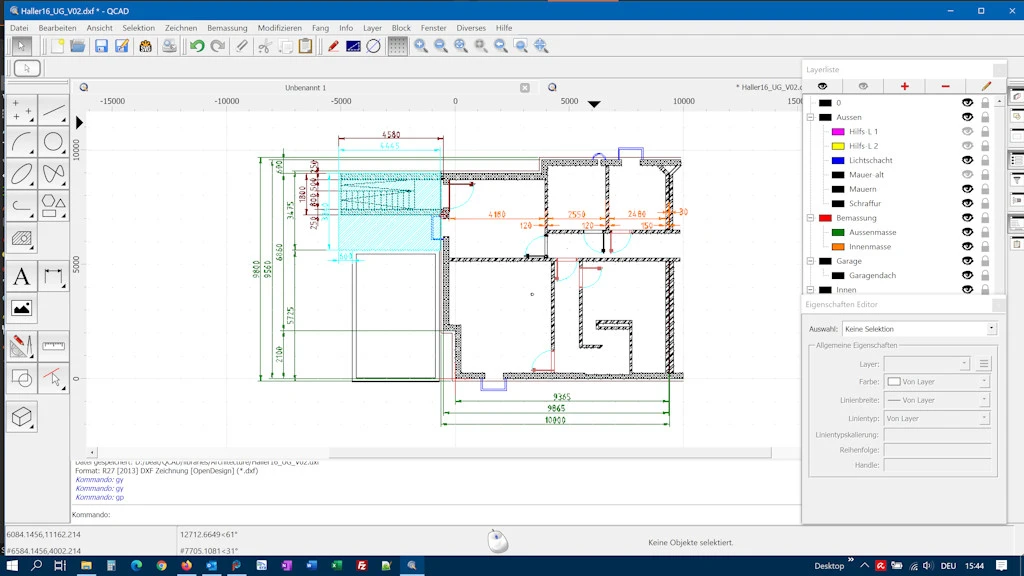Choose the Circle tool in left toolbox
This screenshot has width=1024, height=576.
click(54, 142)
